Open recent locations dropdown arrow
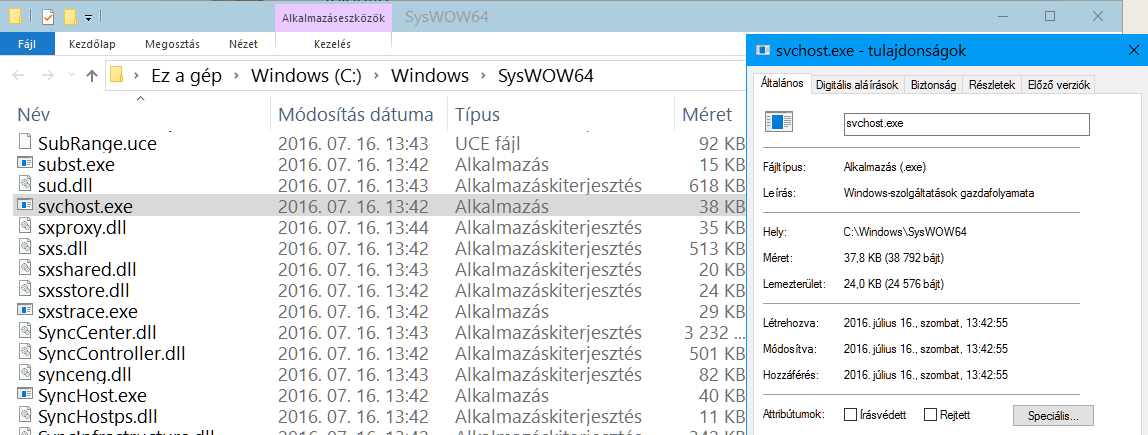The height and width of the screenshot is (435, 1148). tap(70, 75)
